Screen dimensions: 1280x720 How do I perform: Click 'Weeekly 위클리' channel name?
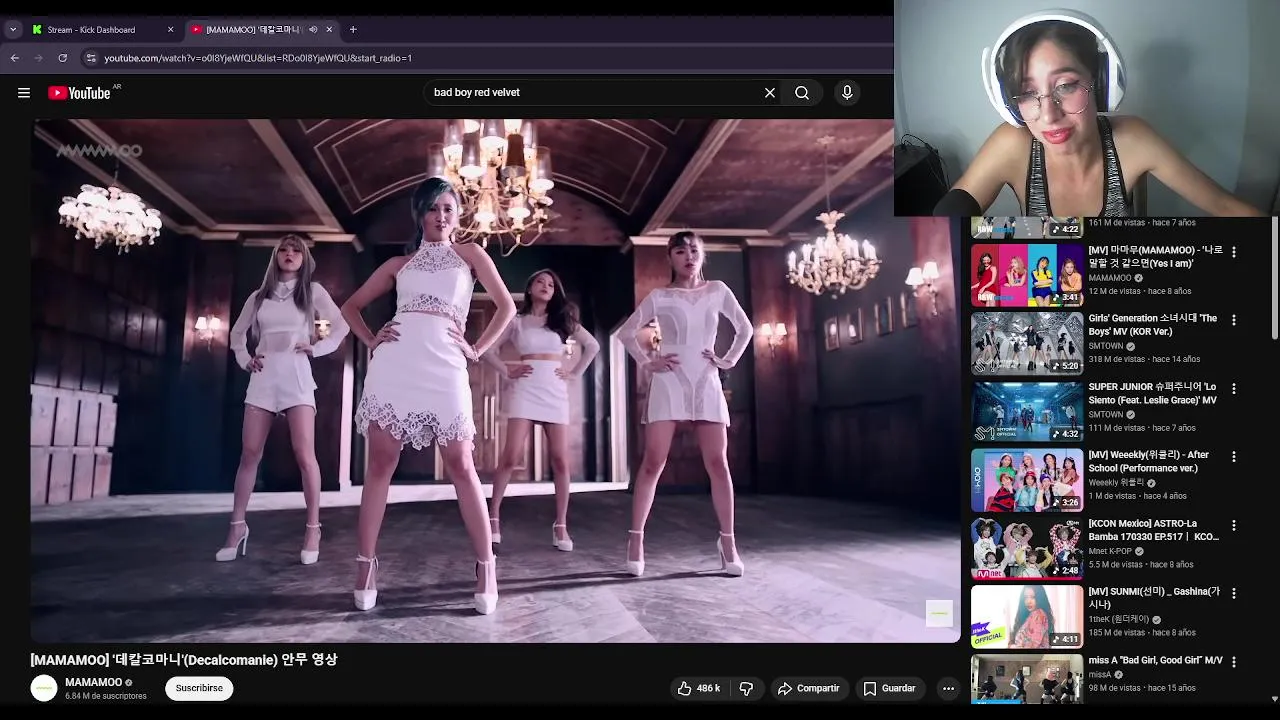click(1116, 483)
